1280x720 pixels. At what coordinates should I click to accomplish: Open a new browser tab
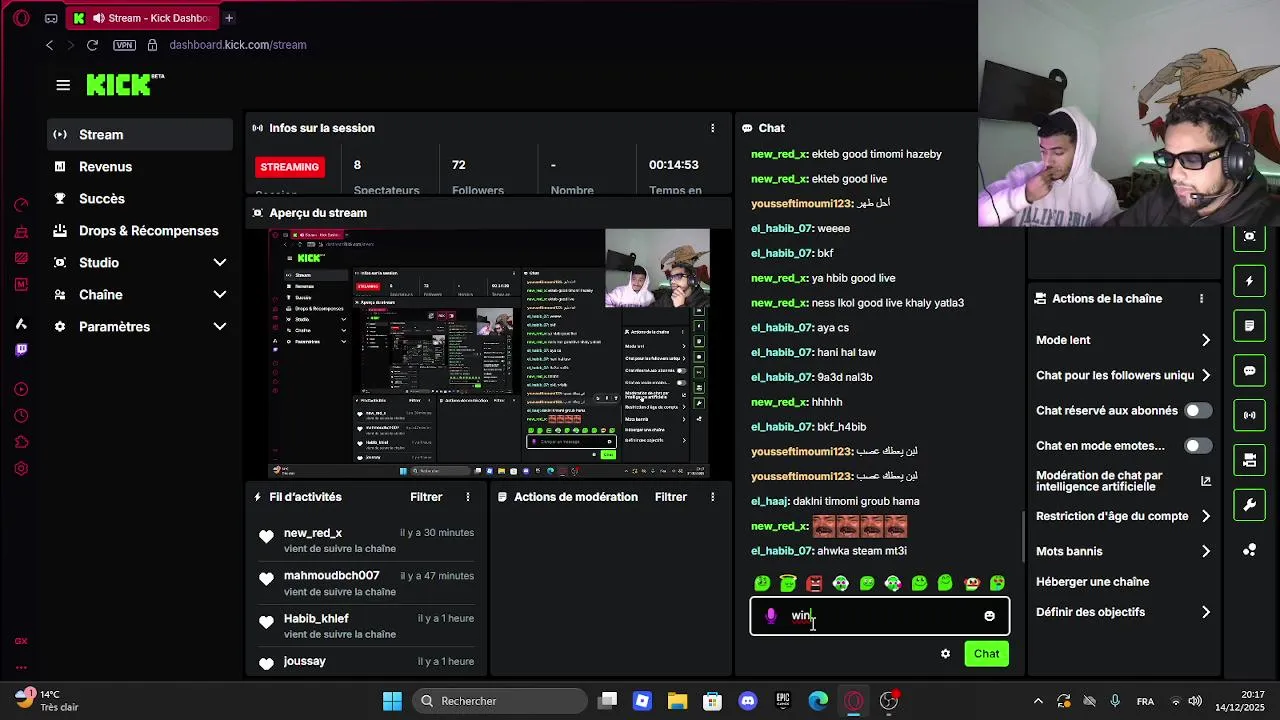click(x=229, y=18)
